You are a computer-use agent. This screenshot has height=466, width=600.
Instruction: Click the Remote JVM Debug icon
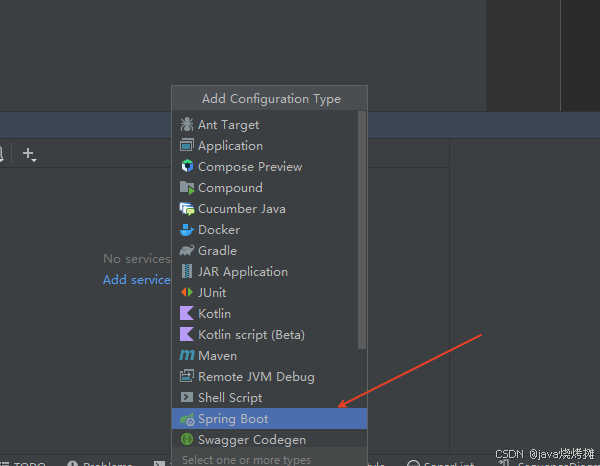[187, 376]
